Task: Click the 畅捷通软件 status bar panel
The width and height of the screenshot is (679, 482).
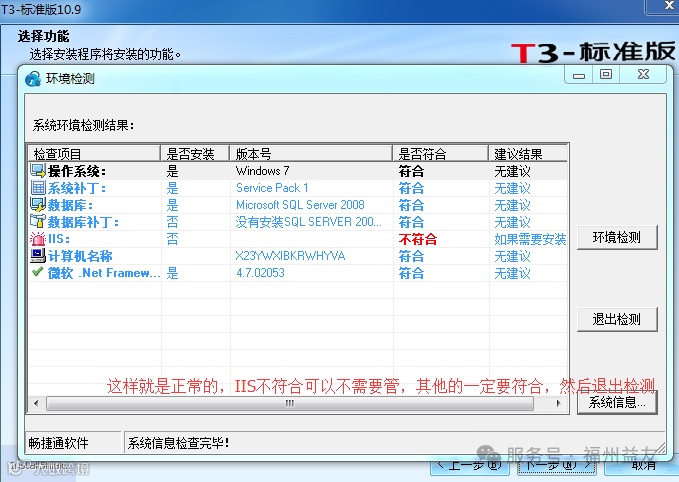Action: tap(73, 443)
